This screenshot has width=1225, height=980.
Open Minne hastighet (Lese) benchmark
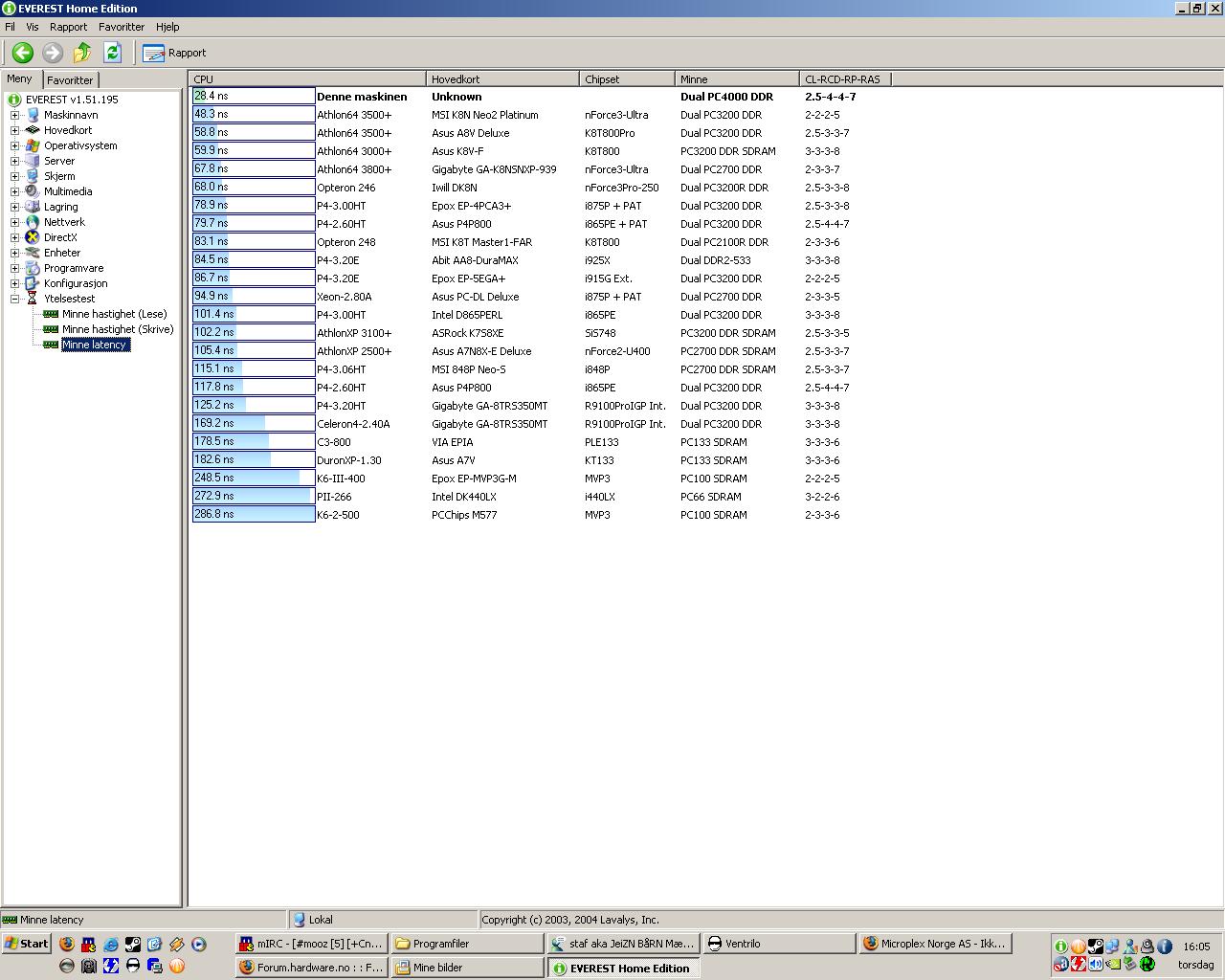click(114, 314)
